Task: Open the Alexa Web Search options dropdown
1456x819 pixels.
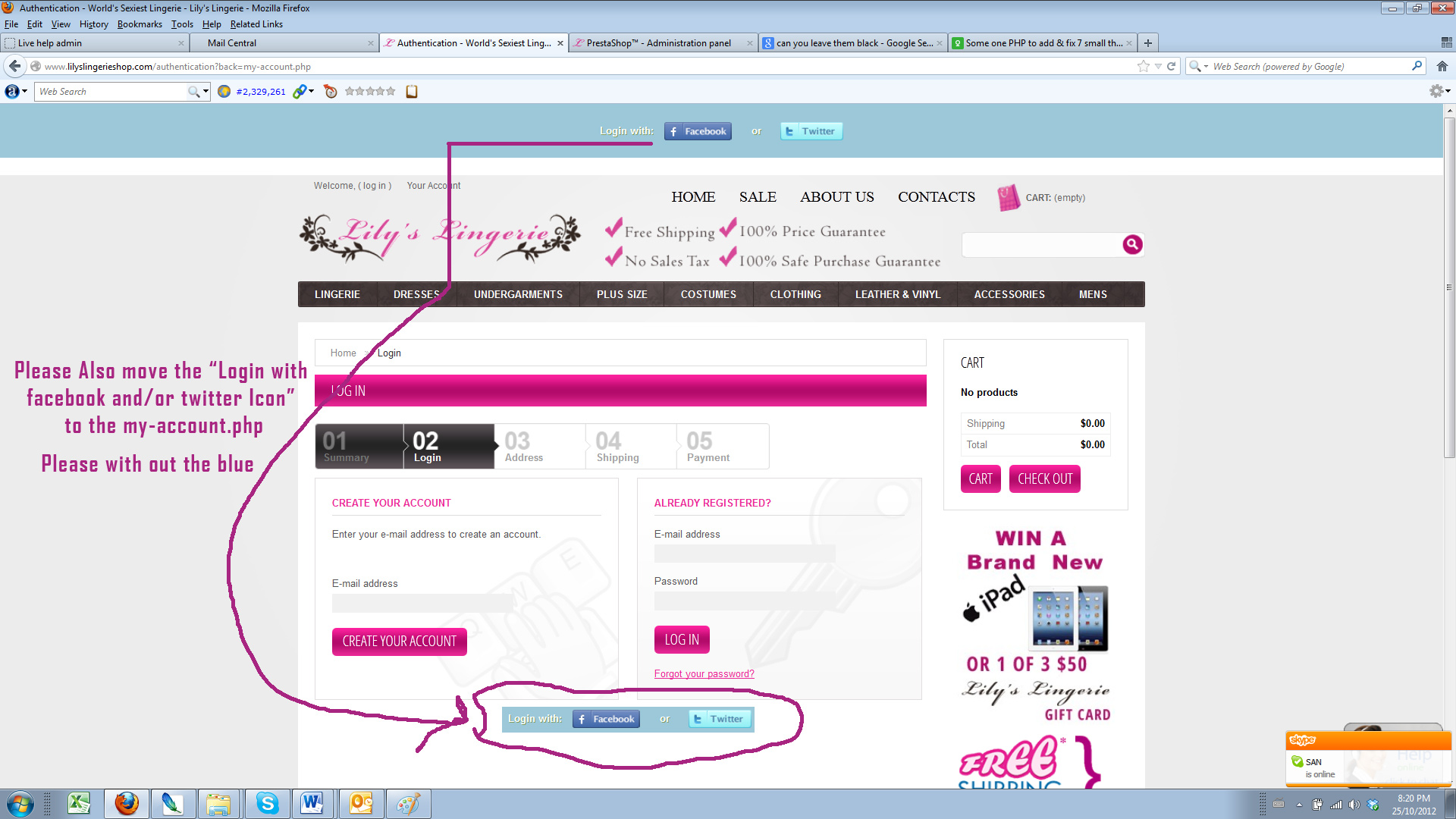Action: pyautogui.click(x=206, y=92)
